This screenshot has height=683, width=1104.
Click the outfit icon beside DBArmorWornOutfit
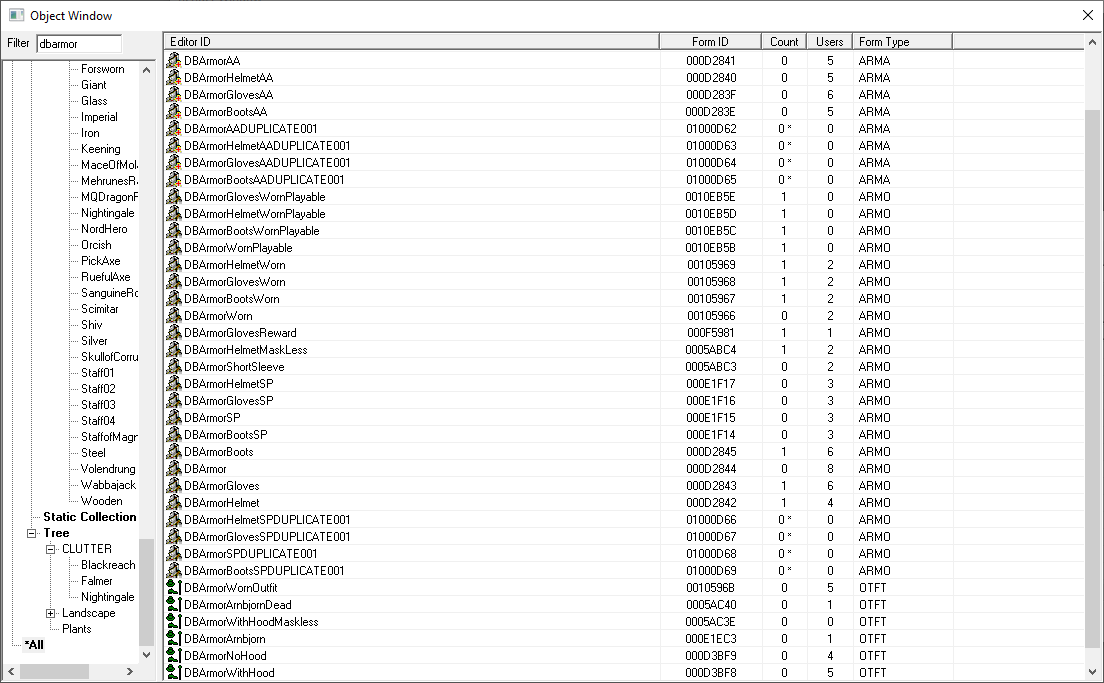(x=173, y=588)
